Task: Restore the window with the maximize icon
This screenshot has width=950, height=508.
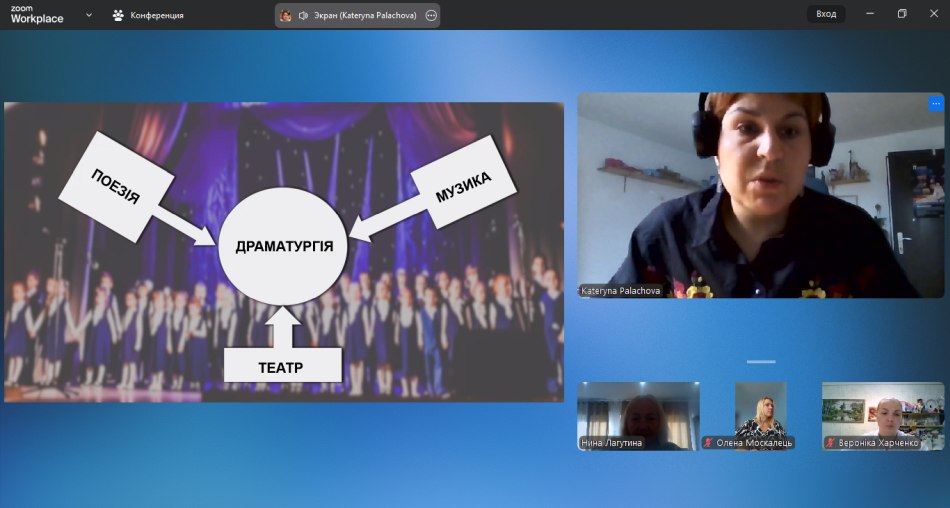Action: point(902,14)
